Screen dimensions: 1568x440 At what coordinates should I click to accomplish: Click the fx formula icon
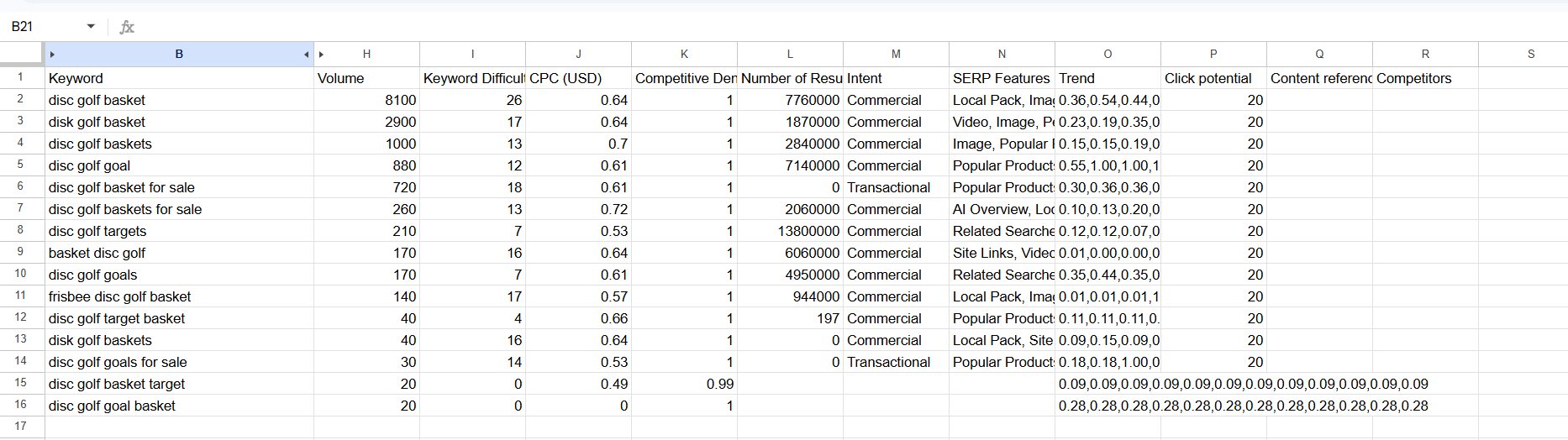[127, 27]
